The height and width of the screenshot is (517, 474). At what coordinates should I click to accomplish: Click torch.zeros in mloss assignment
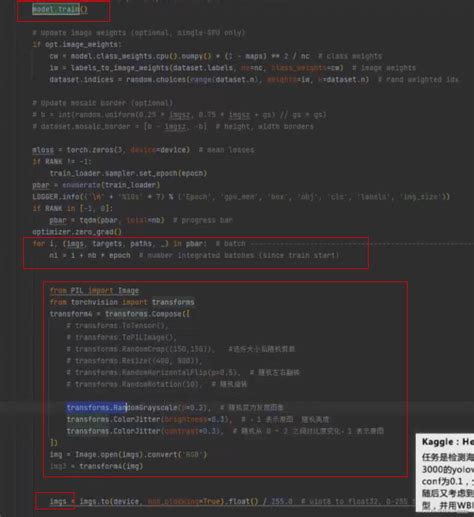click(x=90, y=150)
